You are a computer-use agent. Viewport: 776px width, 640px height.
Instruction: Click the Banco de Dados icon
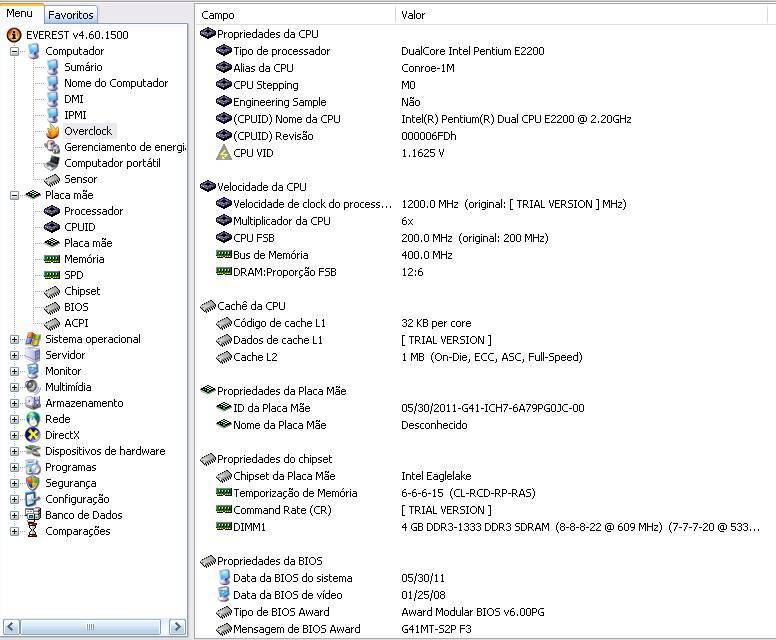point(33,515)
